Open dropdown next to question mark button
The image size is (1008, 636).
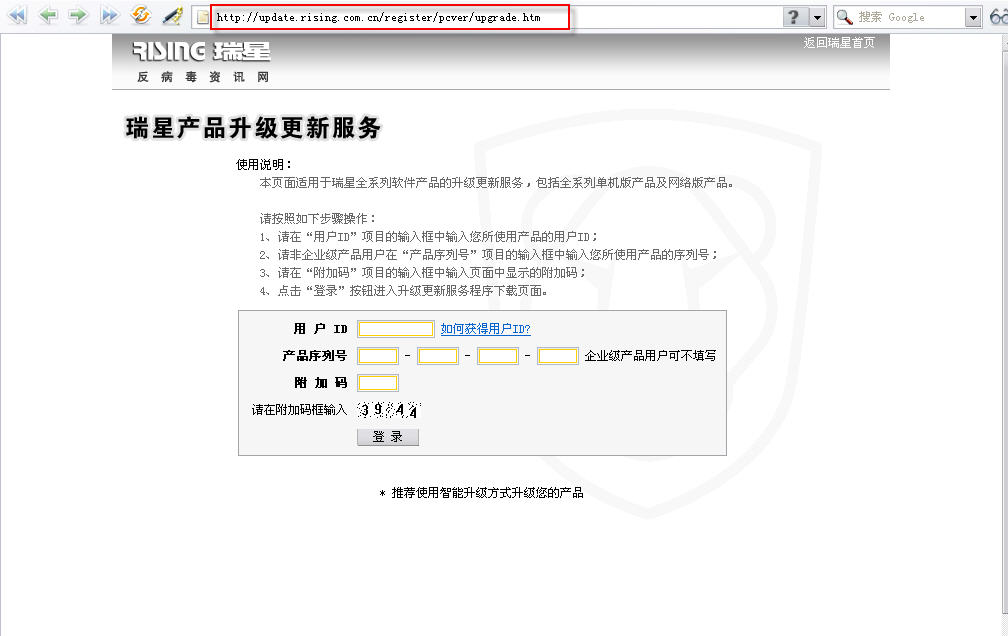817,17
